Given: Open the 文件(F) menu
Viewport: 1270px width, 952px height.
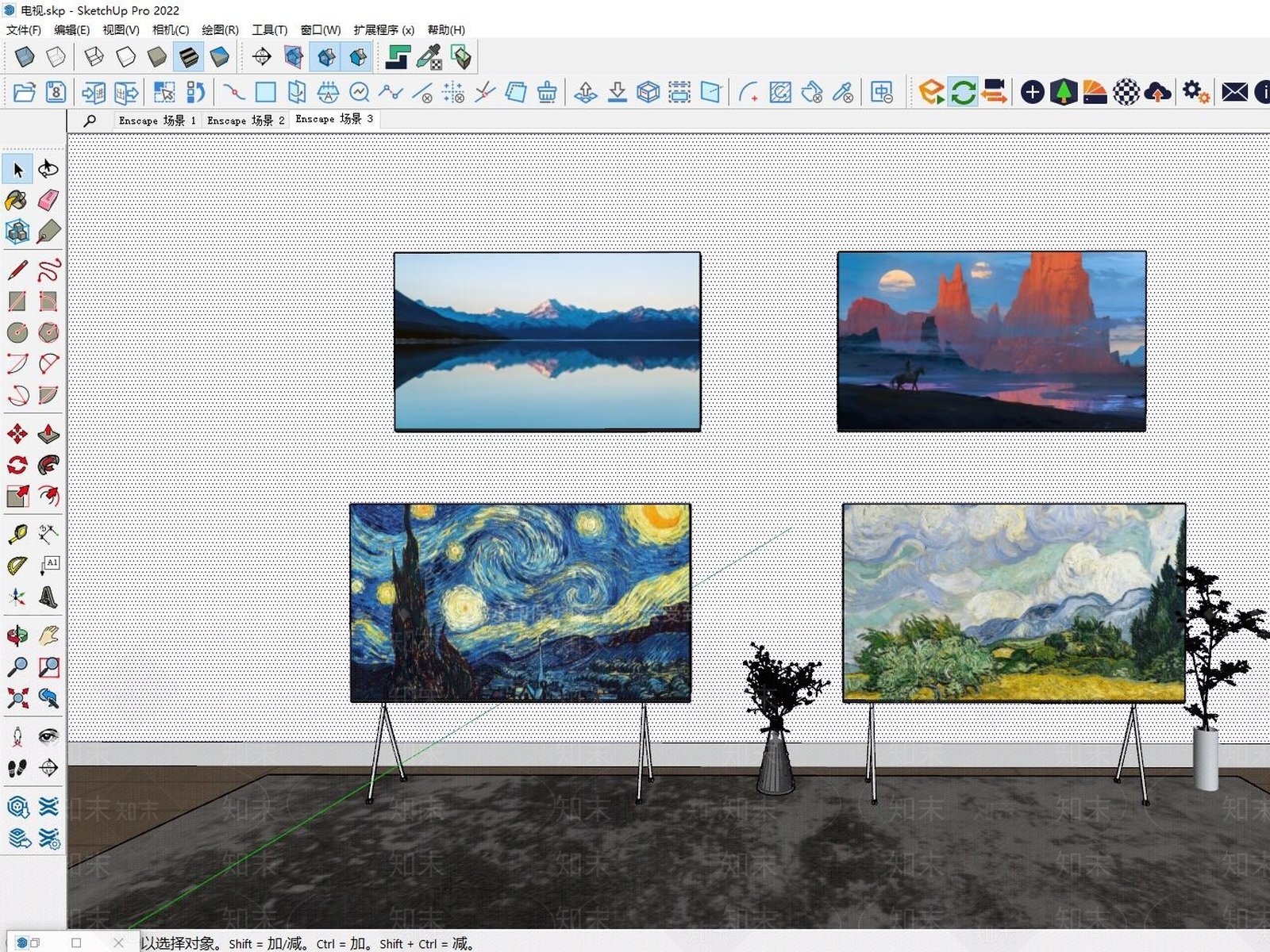Looking at the screenshot, I should [x=23, y=30].
